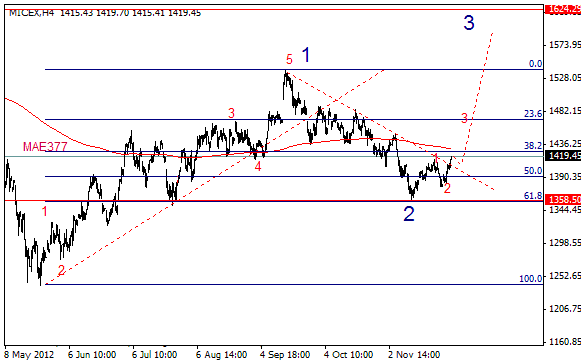
Task: Select the 38.2 Fibonacci level label
Action: (x=533, y=146)
